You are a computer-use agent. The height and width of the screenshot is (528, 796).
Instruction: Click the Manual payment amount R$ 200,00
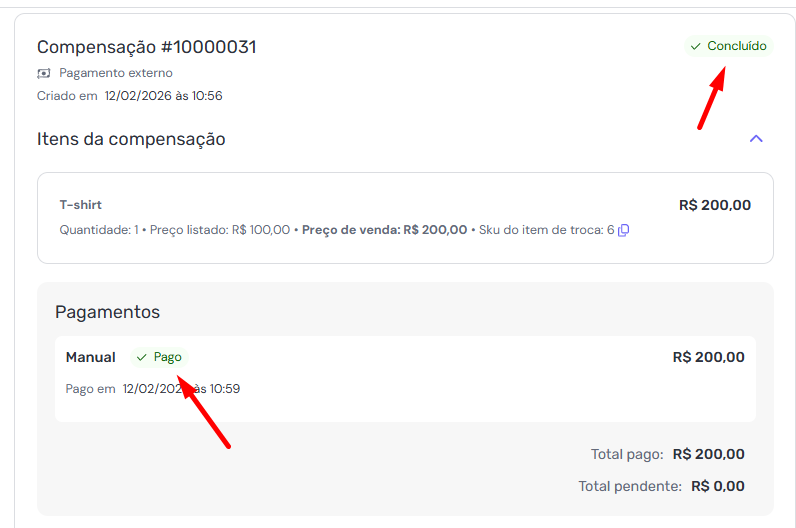click(x=708, y=357)
